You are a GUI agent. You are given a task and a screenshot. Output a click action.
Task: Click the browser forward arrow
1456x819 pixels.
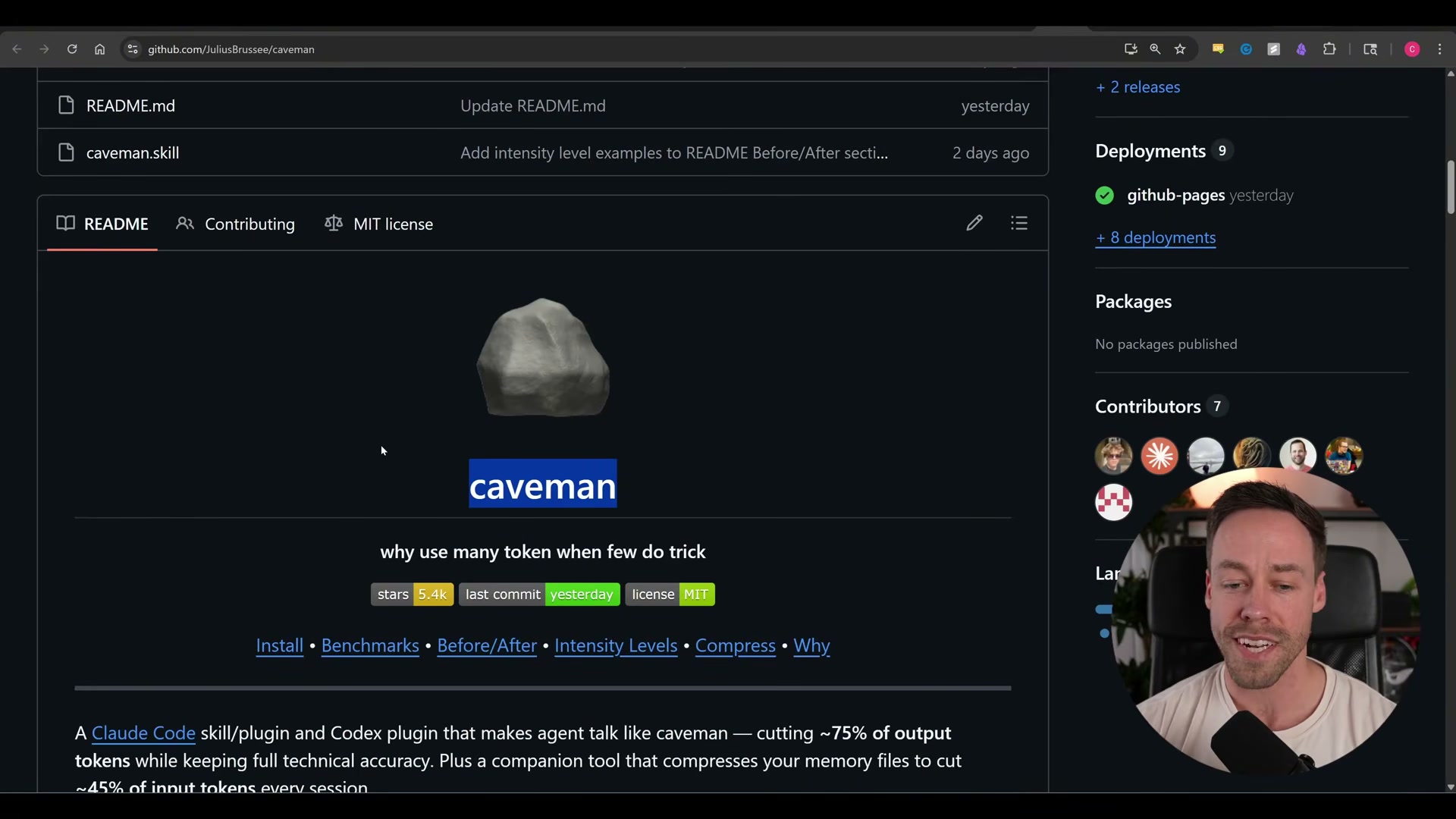tap(44, 49)
